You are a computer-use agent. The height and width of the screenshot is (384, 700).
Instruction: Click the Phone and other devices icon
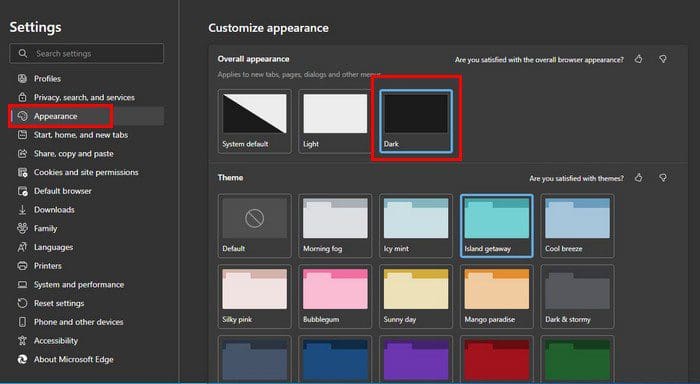[22, 322]
